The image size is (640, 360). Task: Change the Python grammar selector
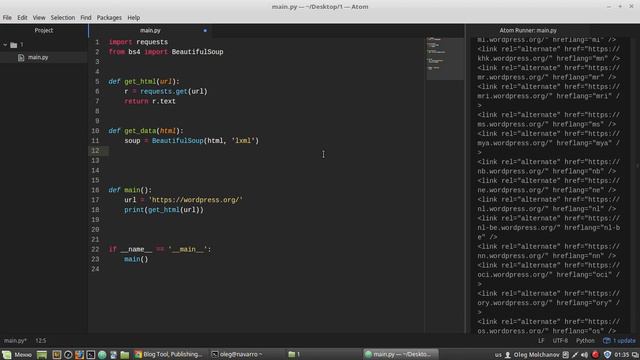(585, 340)
